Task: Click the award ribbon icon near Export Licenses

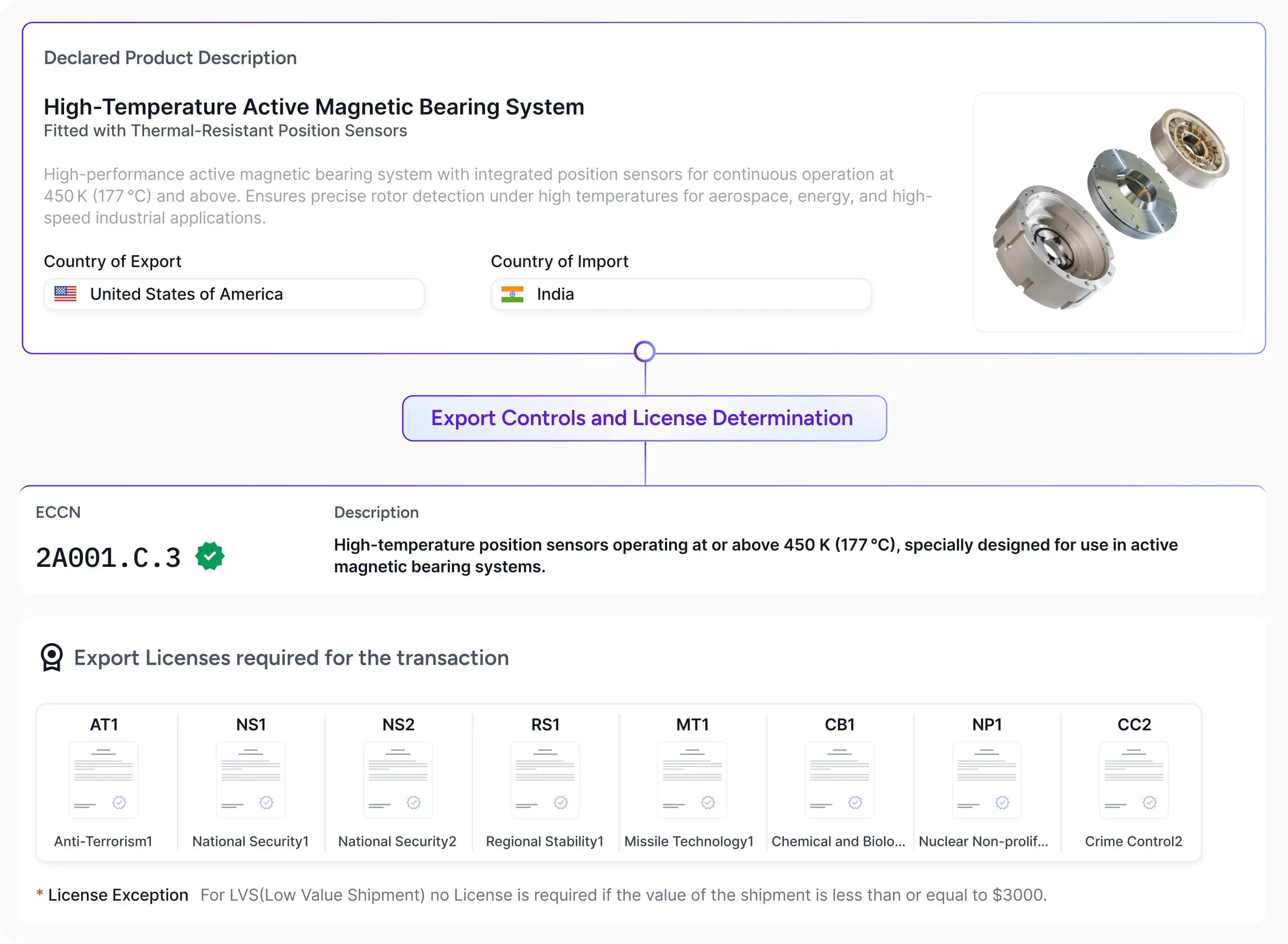Action: [x=51, y=657]
